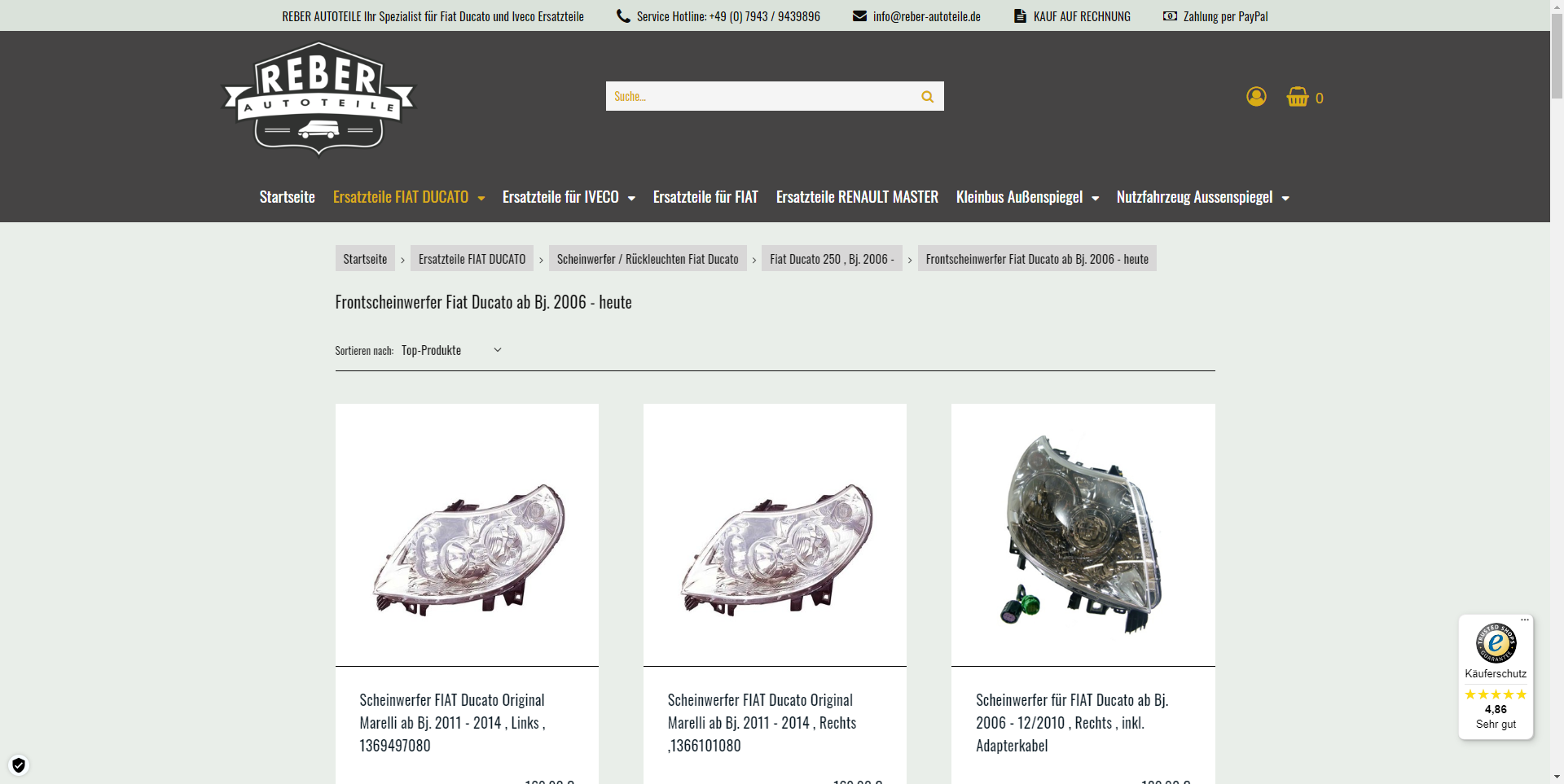The width and height of the screenshot is (1564, 784).
Task: Open the shopping basket icon
Action: [1298, 97]
